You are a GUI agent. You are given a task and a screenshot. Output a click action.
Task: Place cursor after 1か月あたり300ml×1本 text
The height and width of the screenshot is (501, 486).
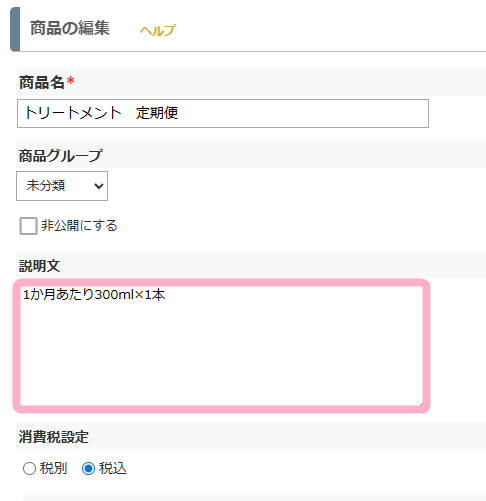[x=166, y=295]
